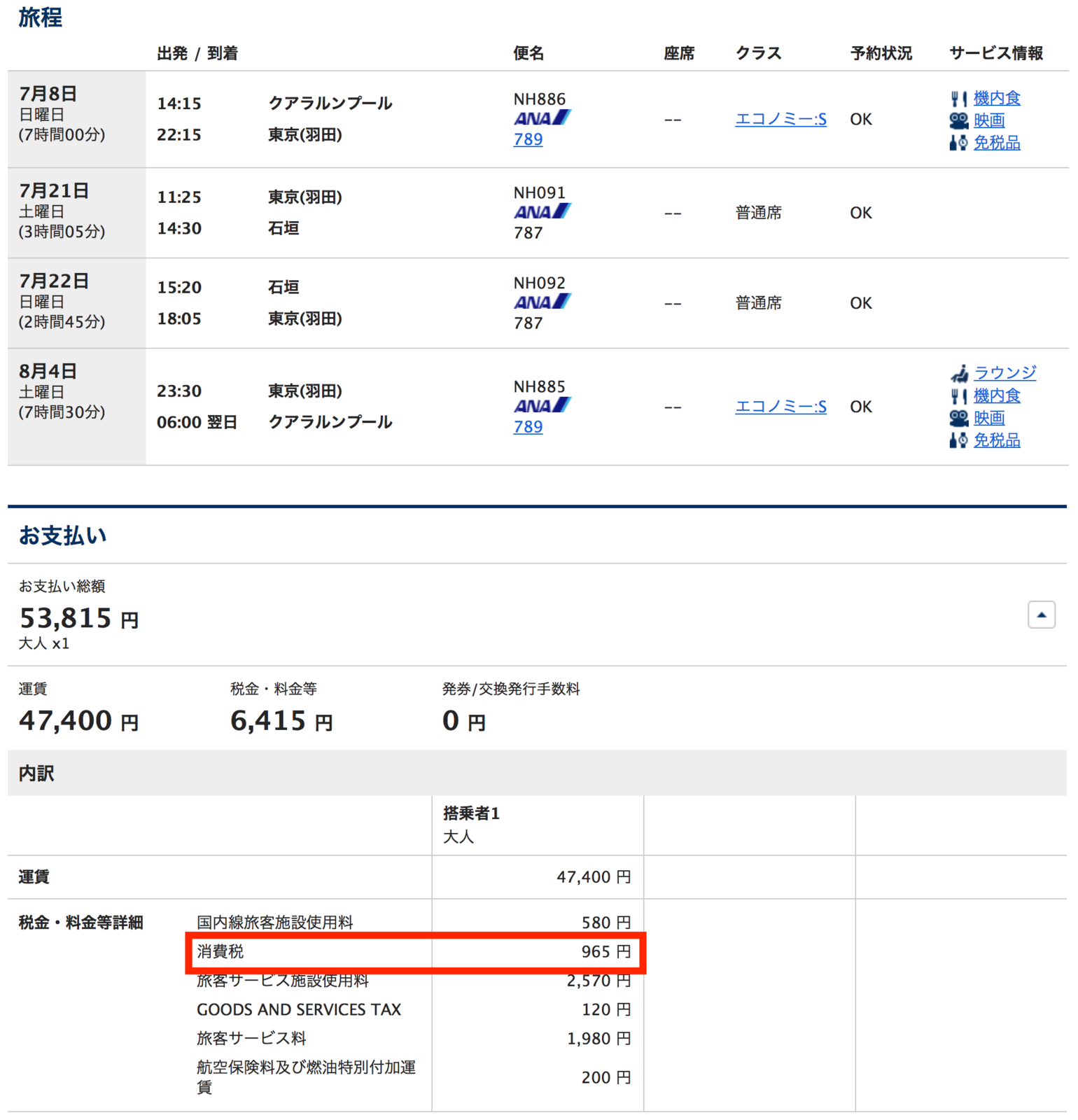Open the 映画 link for August 4 flight
This screenshot has width=1078, height=1120.
(989, 418)
